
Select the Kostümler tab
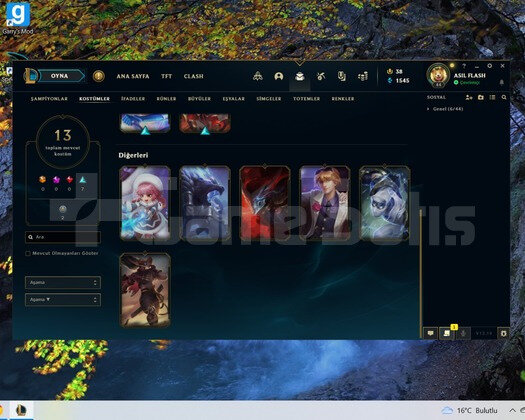pos(94,99)
